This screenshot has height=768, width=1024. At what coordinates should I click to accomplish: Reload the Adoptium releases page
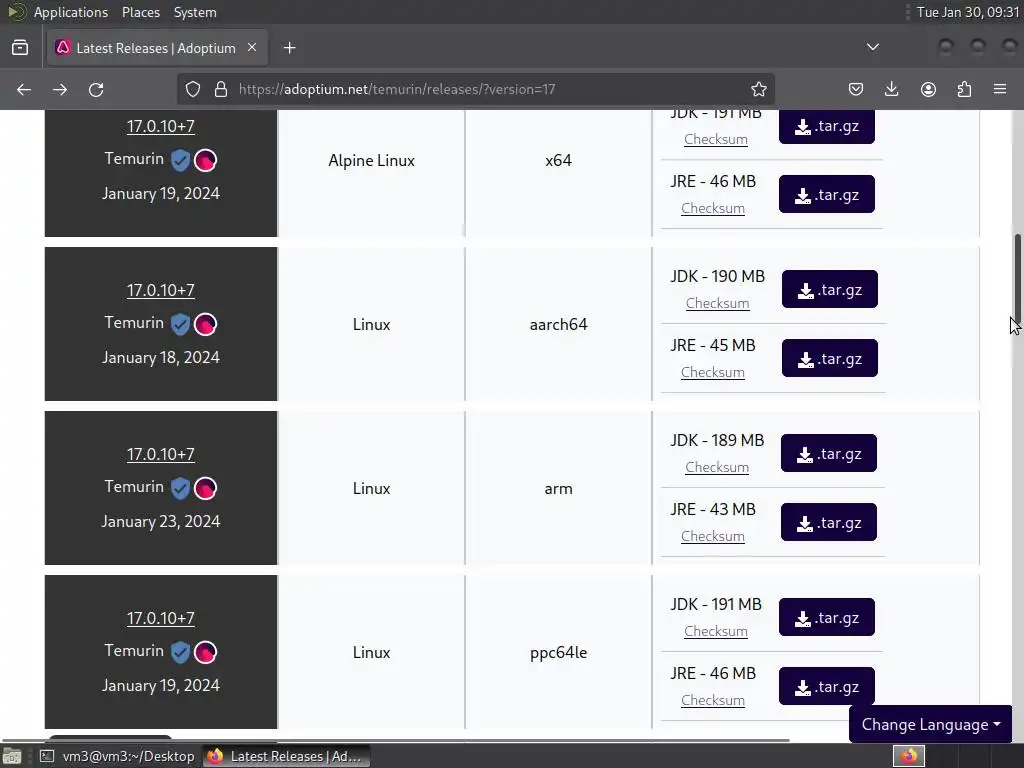pos(96,89)
